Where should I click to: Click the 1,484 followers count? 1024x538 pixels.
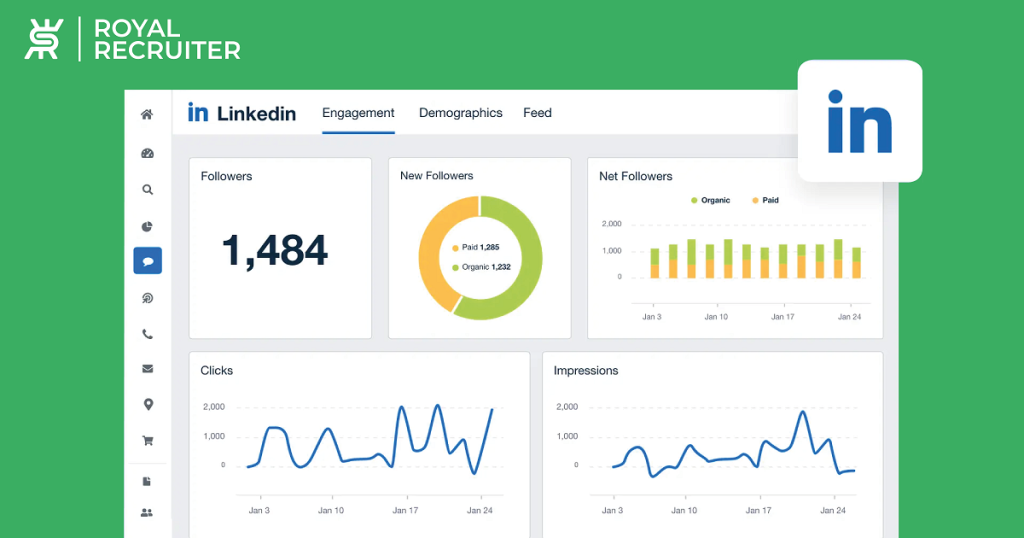point(274,251)
